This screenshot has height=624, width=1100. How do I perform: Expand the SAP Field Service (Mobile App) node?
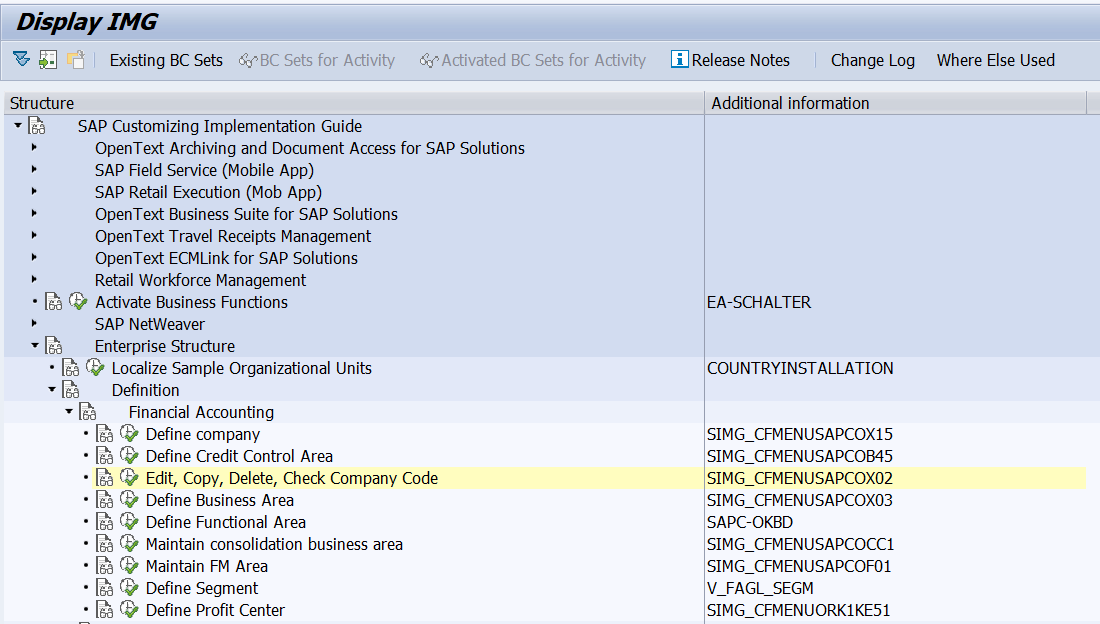(x=34, y=169)
